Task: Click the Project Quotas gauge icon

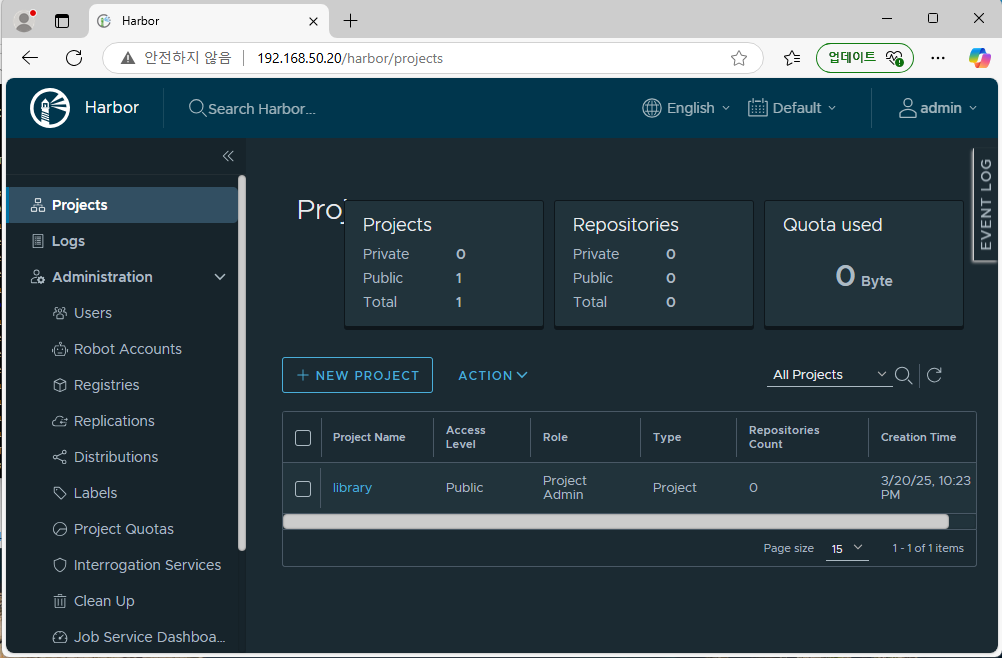Action: click(x=59, y=529)
